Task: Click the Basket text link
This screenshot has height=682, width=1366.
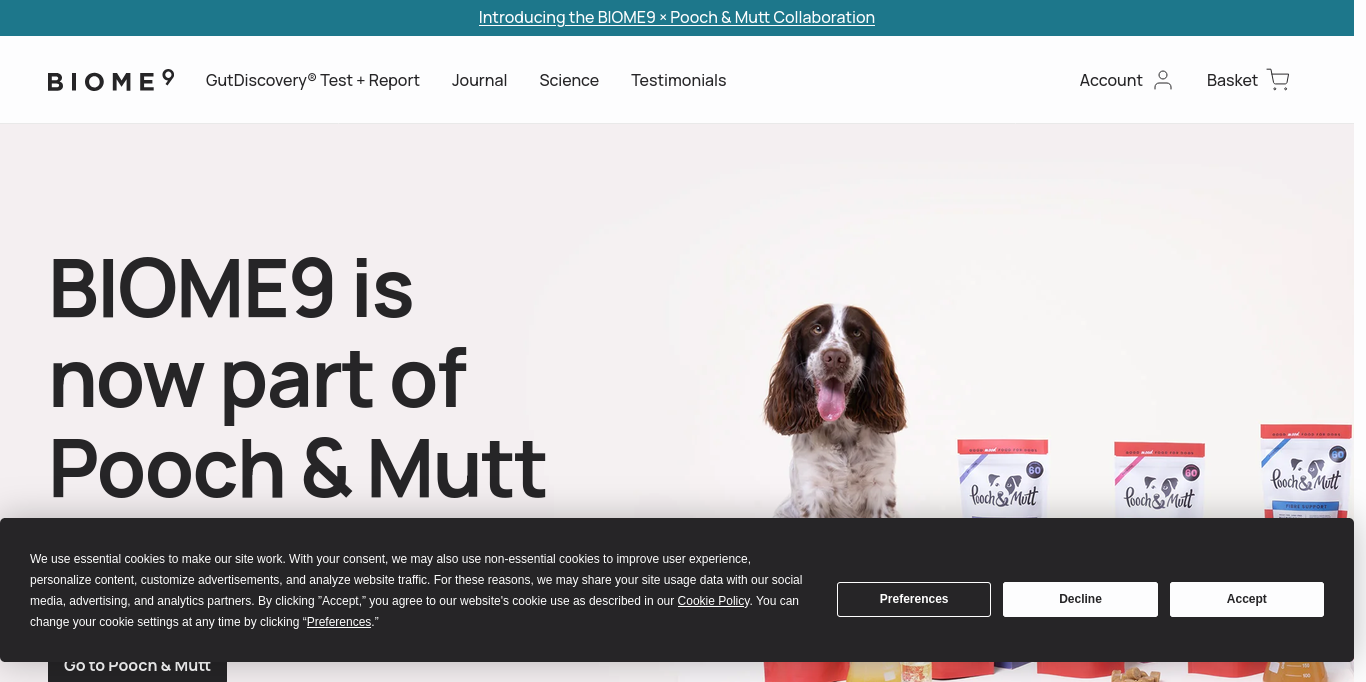Action: pyautogui.click(x=1232, y=80)
